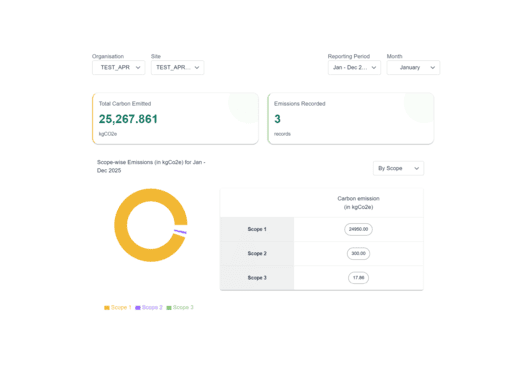Open the By Scope chart filter dropdown
This screenshot has width=528, height=365.
[x=398, y=168]
